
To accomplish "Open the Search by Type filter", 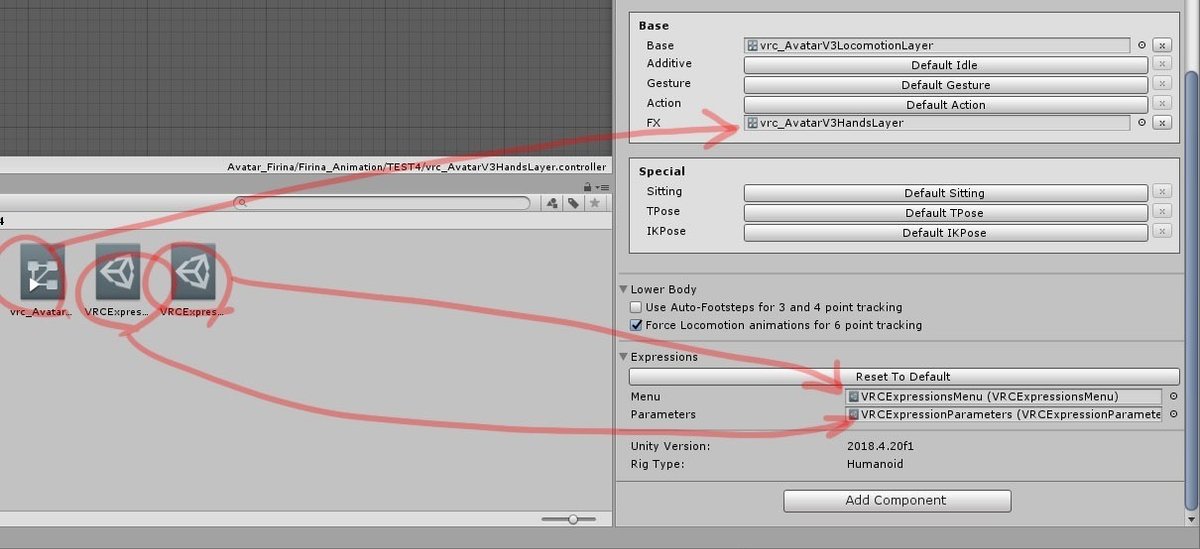I will coord(552,203).
